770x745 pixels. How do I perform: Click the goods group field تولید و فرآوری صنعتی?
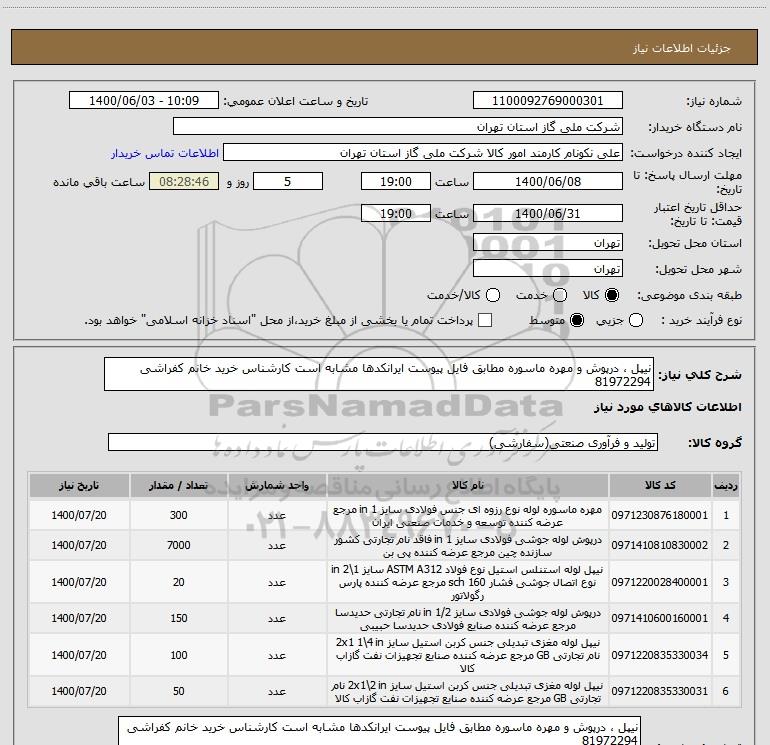pyautogui.click(x=383, y=442)
